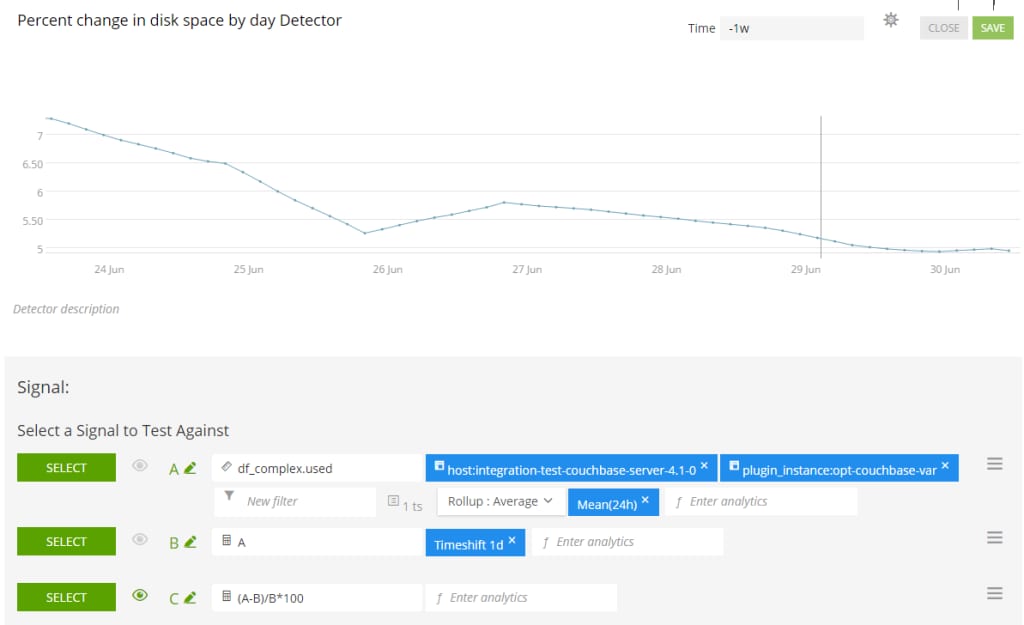Click the pencil edit icon for signal A
The image size is (1024, 625).
click(x=190, y=468)
